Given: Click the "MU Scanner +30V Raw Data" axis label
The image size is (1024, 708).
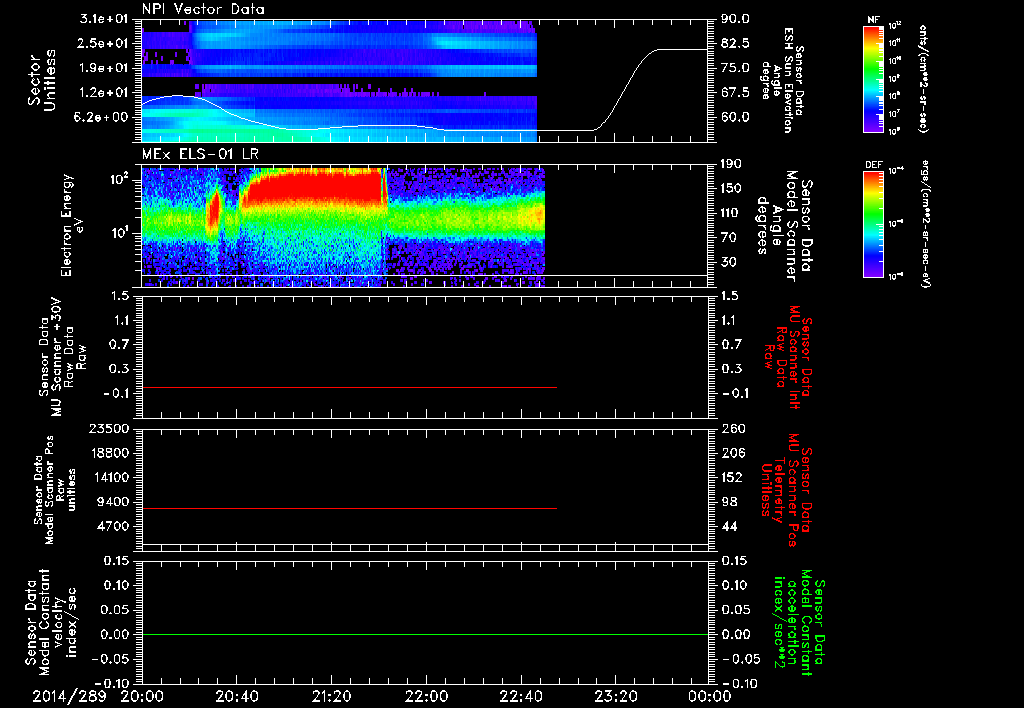Looking at the screenshot, I should [61, 357].
